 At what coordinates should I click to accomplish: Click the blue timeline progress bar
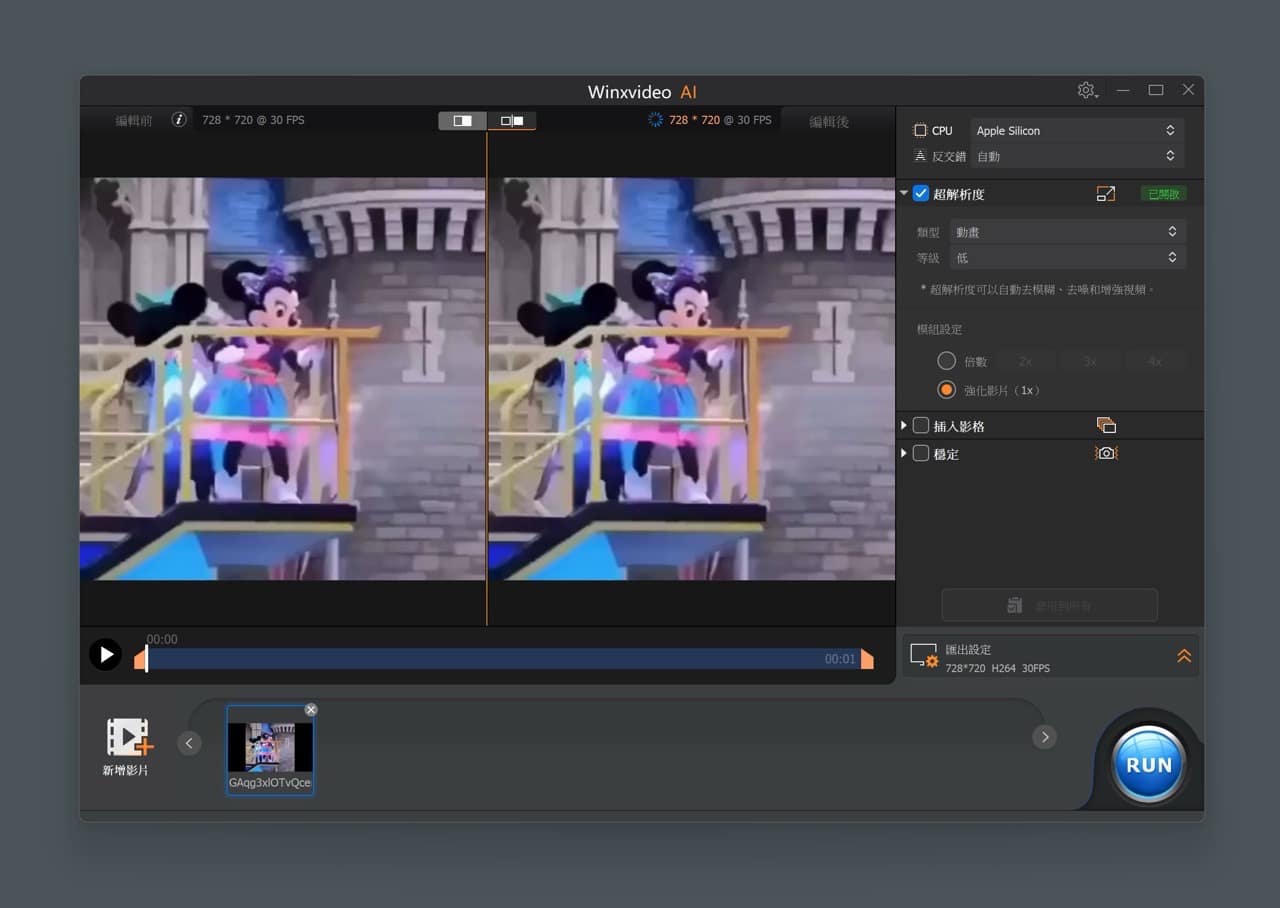504,659
